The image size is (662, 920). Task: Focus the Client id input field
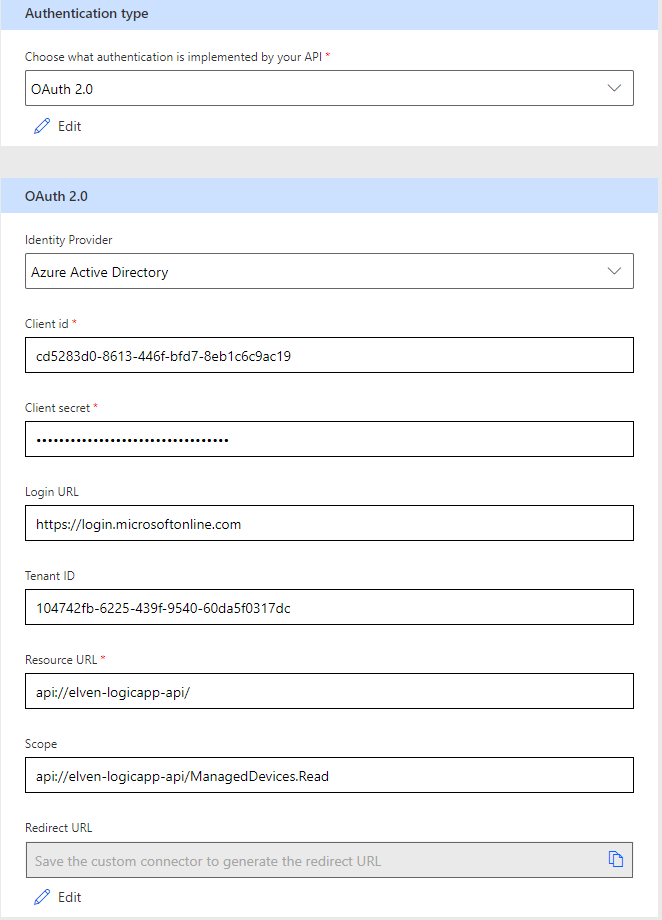(x=329, y=355)
